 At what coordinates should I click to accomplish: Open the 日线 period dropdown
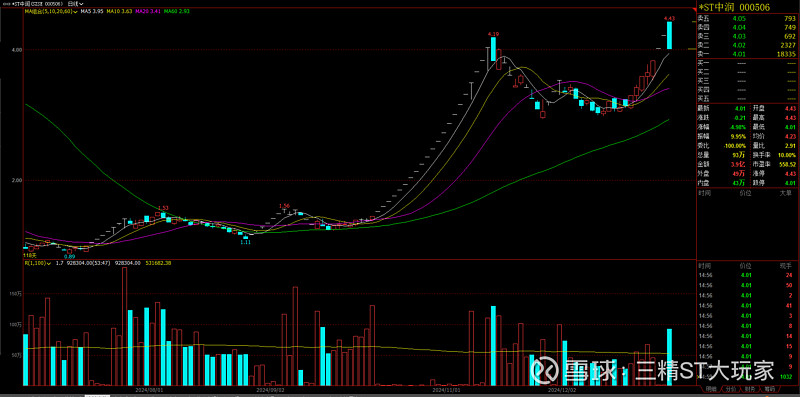coord(76,3)
